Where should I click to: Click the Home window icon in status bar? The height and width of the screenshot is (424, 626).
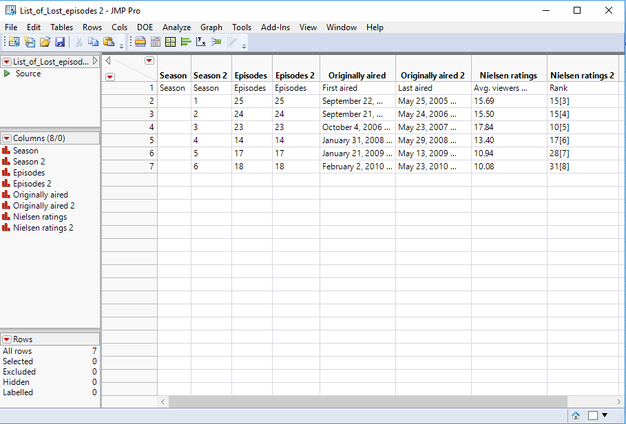576,416
